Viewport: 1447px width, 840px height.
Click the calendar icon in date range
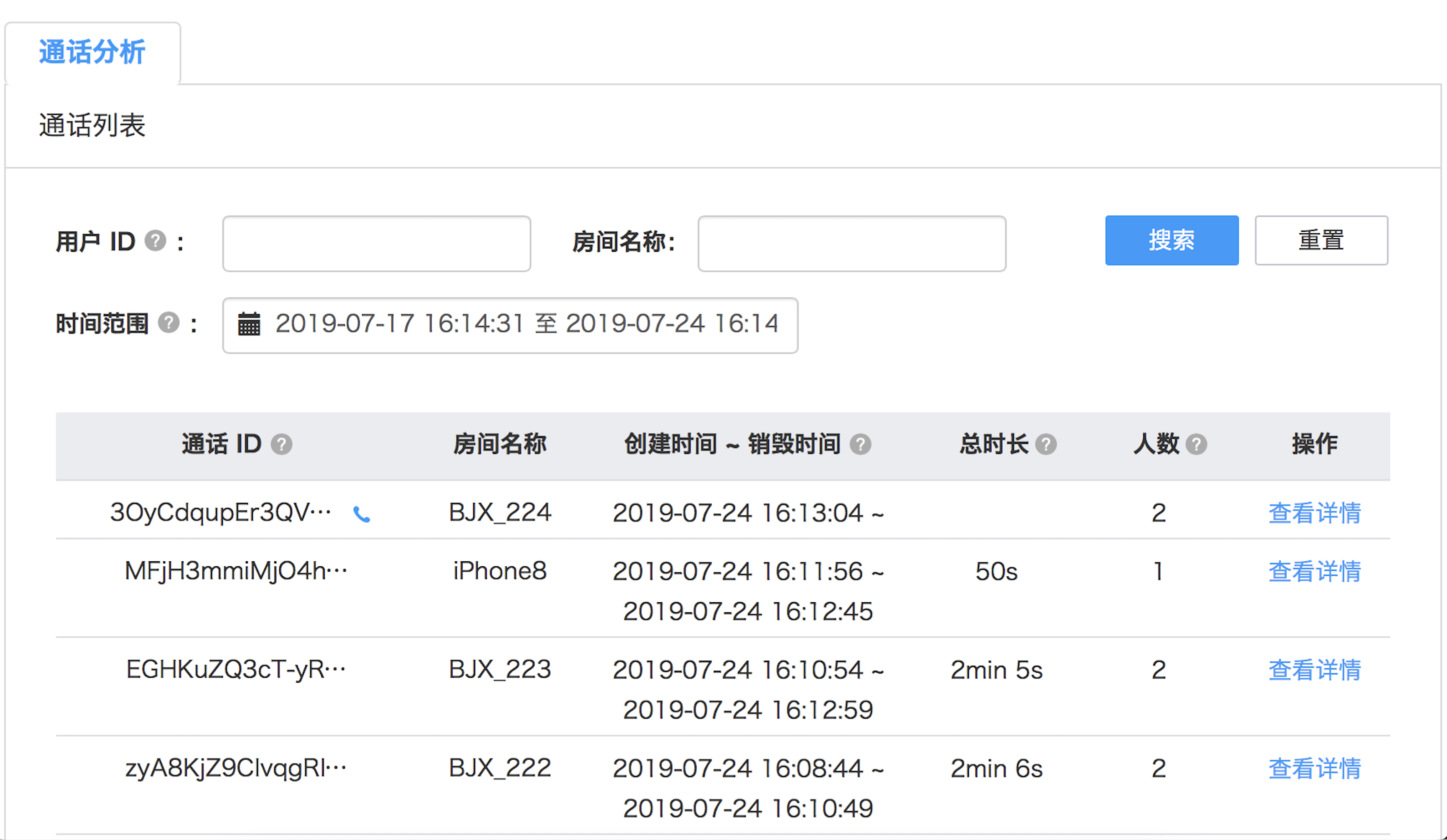249,324
